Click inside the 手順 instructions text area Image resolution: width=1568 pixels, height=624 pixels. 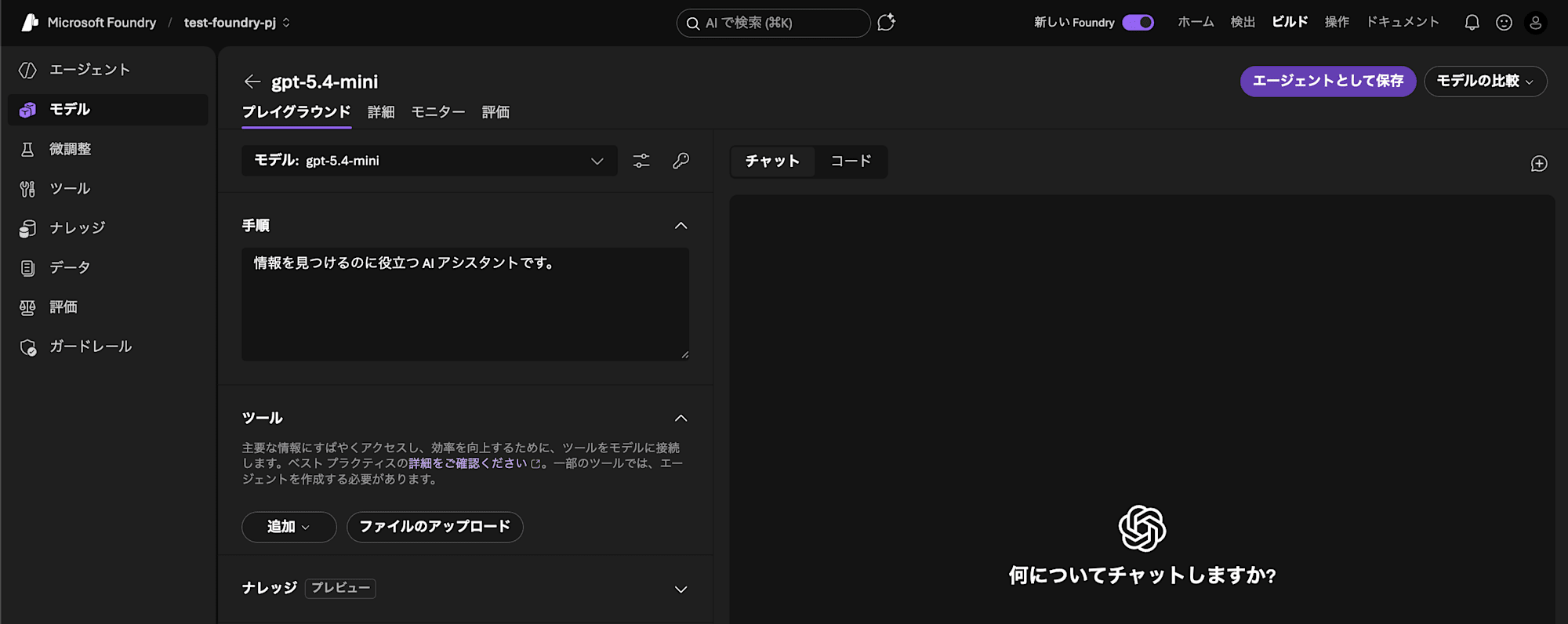point(466,304)
